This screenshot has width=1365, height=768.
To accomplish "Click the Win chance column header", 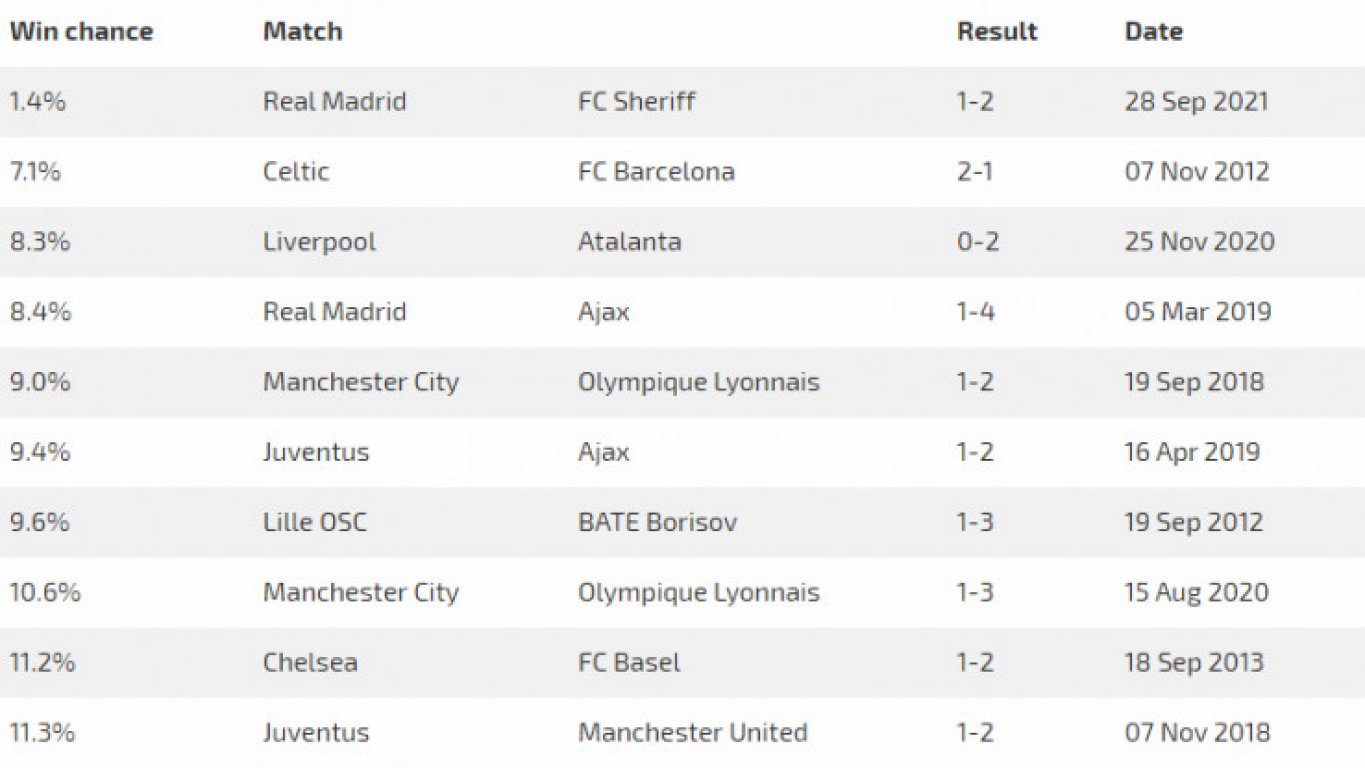I will (x=81, y=32).
